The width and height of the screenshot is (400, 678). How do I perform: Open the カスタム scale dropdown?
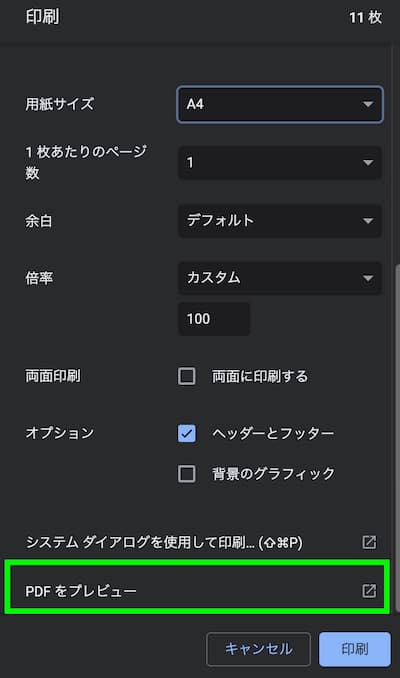tap(280, 278)
